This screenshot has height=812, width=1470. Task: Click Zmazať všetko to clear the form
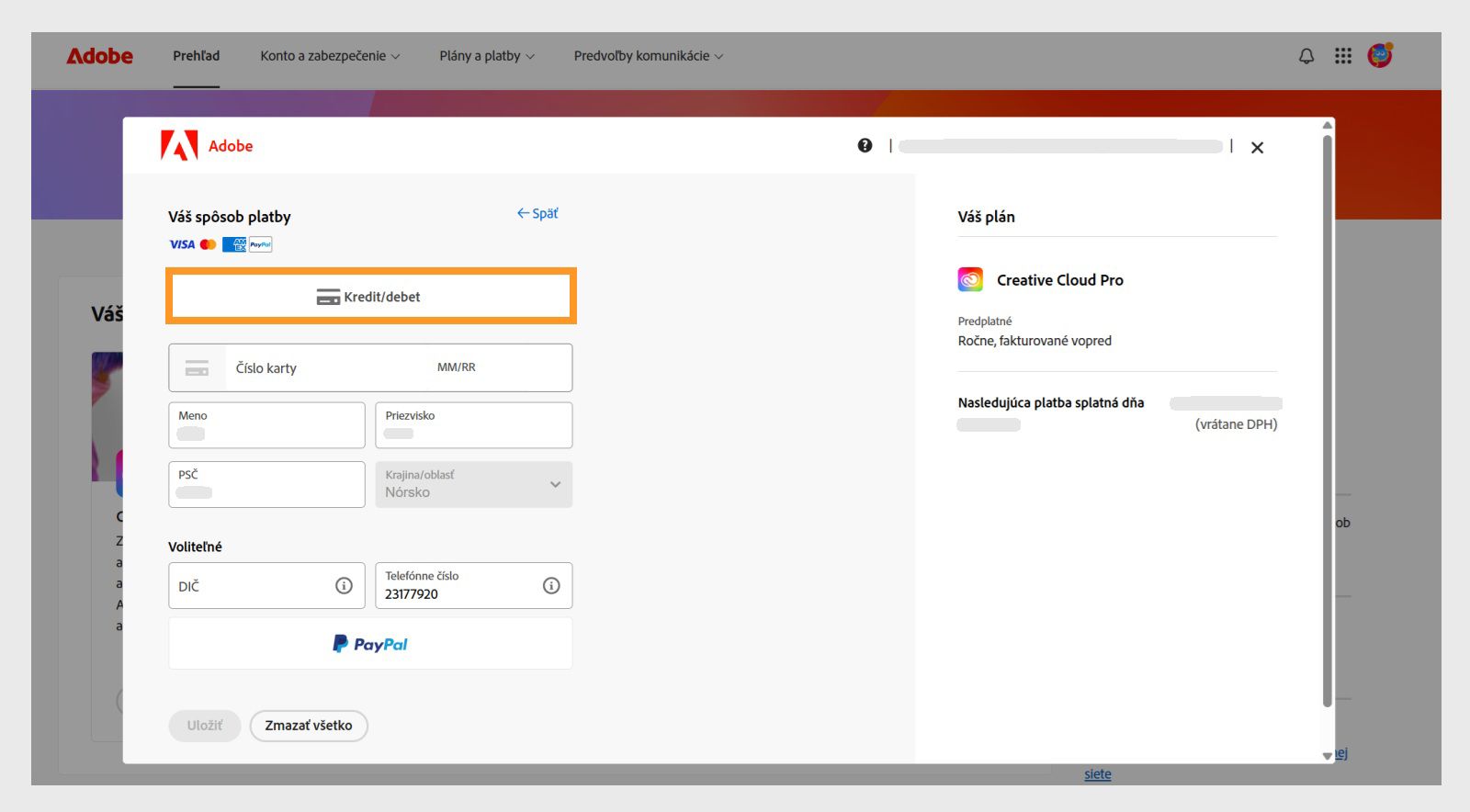pyautogui.click(x=309, y=726)
